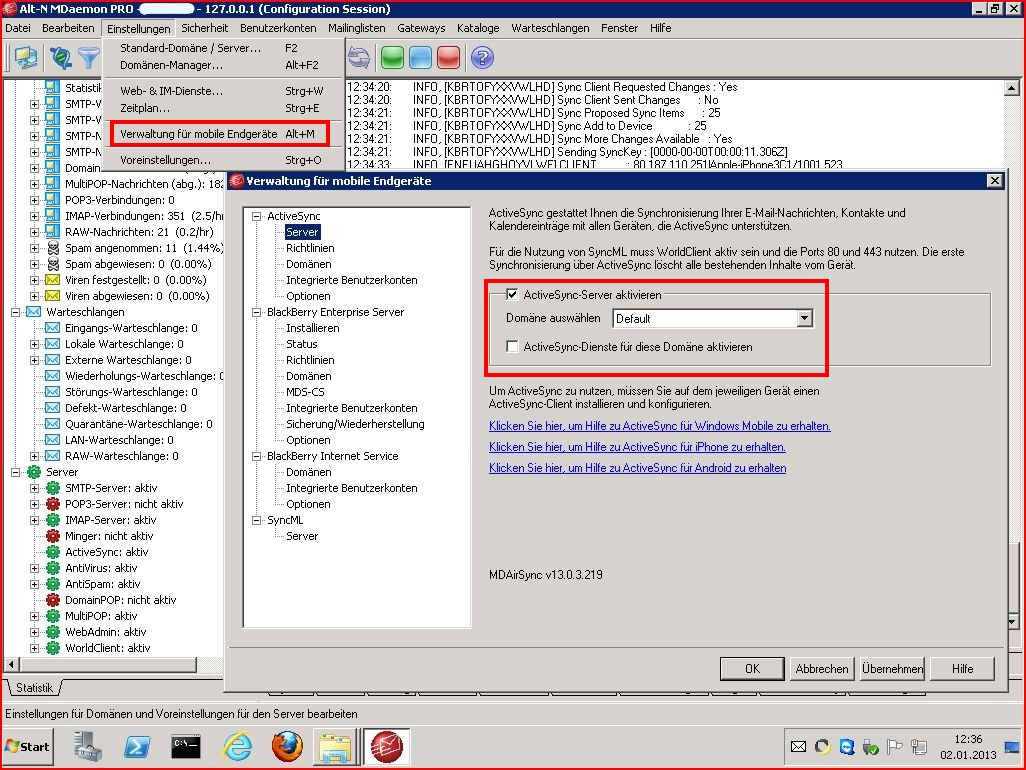Collapse the Warteschlangen tree node
Screen dimensions: 1026x770
(18, 312)
